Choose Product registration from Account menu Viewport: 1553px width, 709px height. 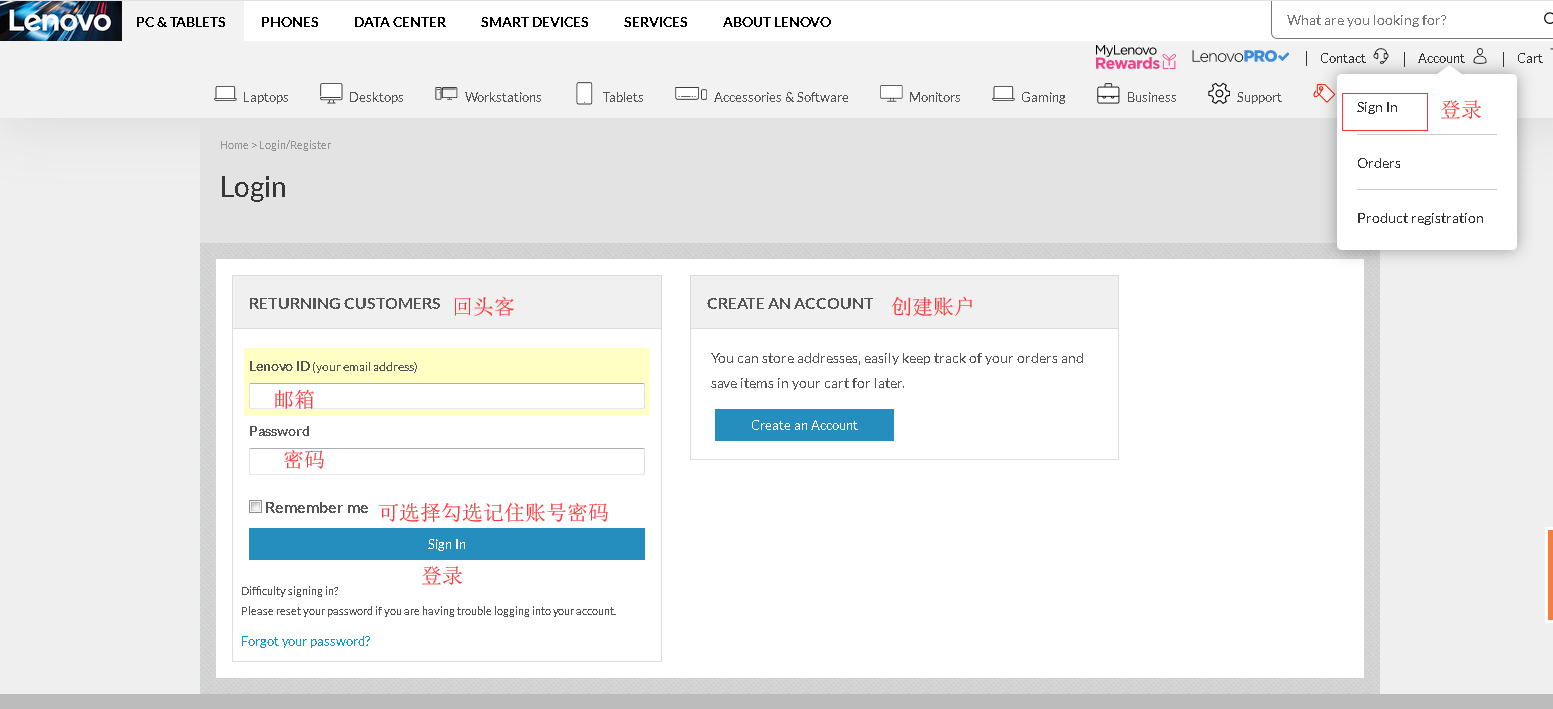coord(1419,218)
